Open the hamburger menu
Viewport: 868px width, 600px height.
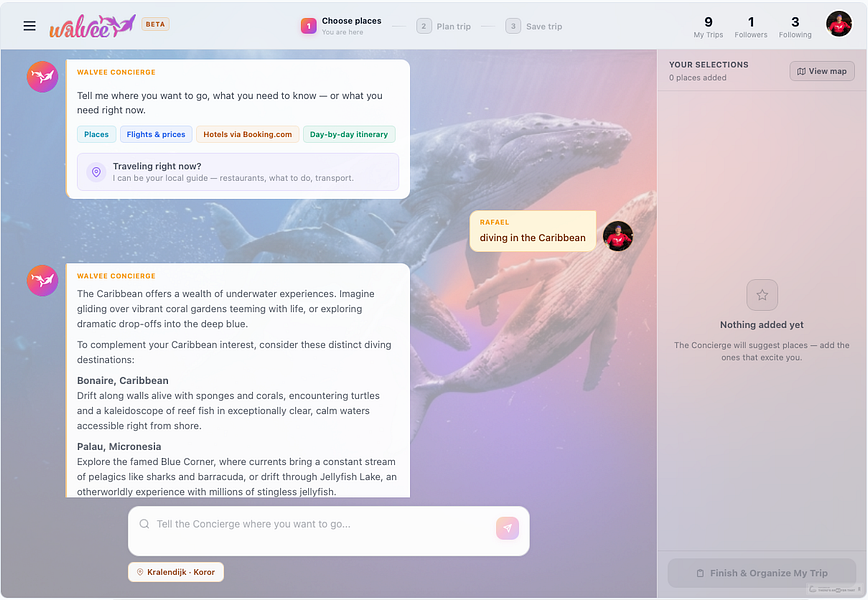[29, 26]
